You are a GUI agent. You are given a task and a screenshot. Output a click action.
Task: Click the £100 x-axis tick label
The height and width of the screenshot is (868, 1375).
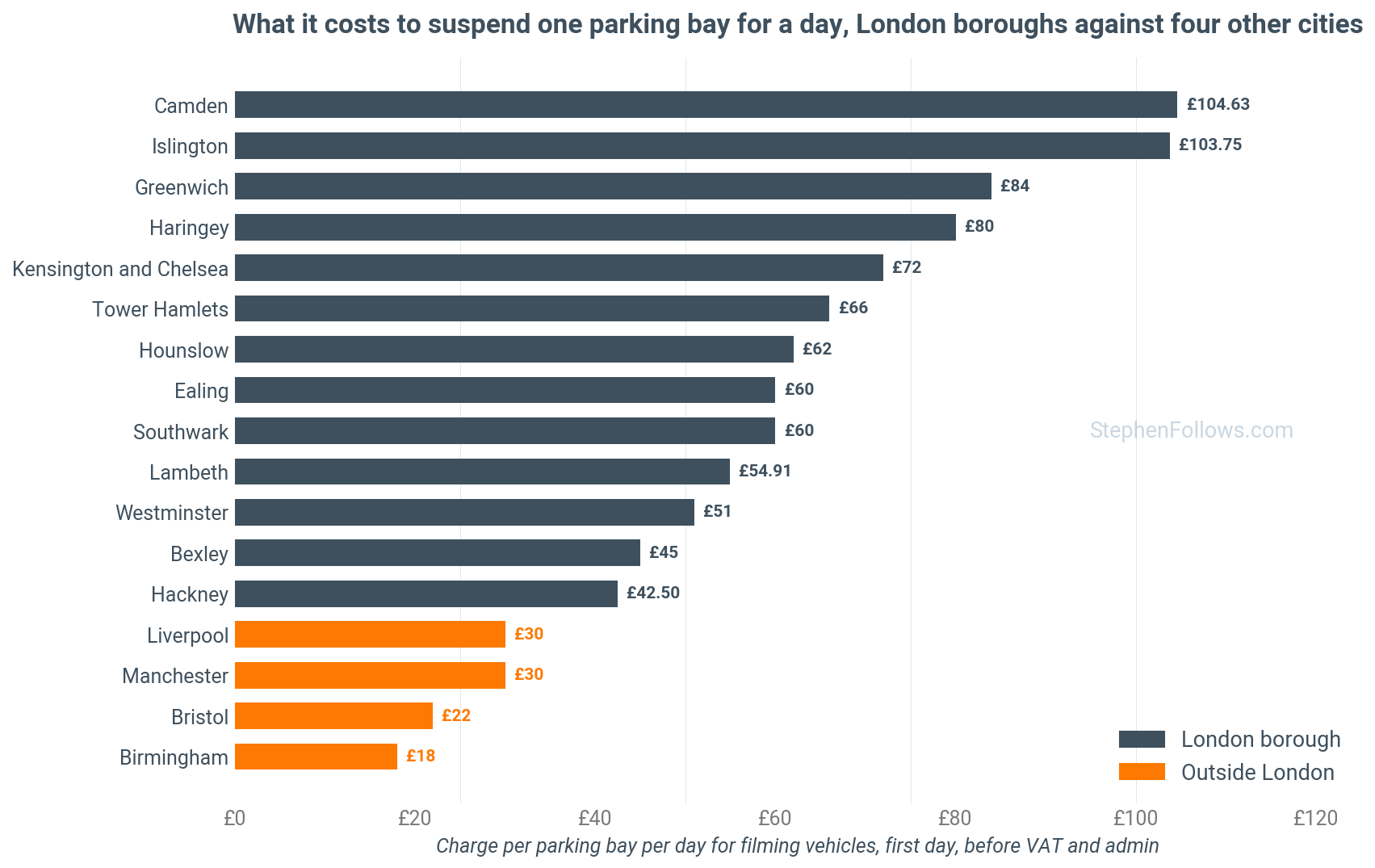tap(1135, 818)
